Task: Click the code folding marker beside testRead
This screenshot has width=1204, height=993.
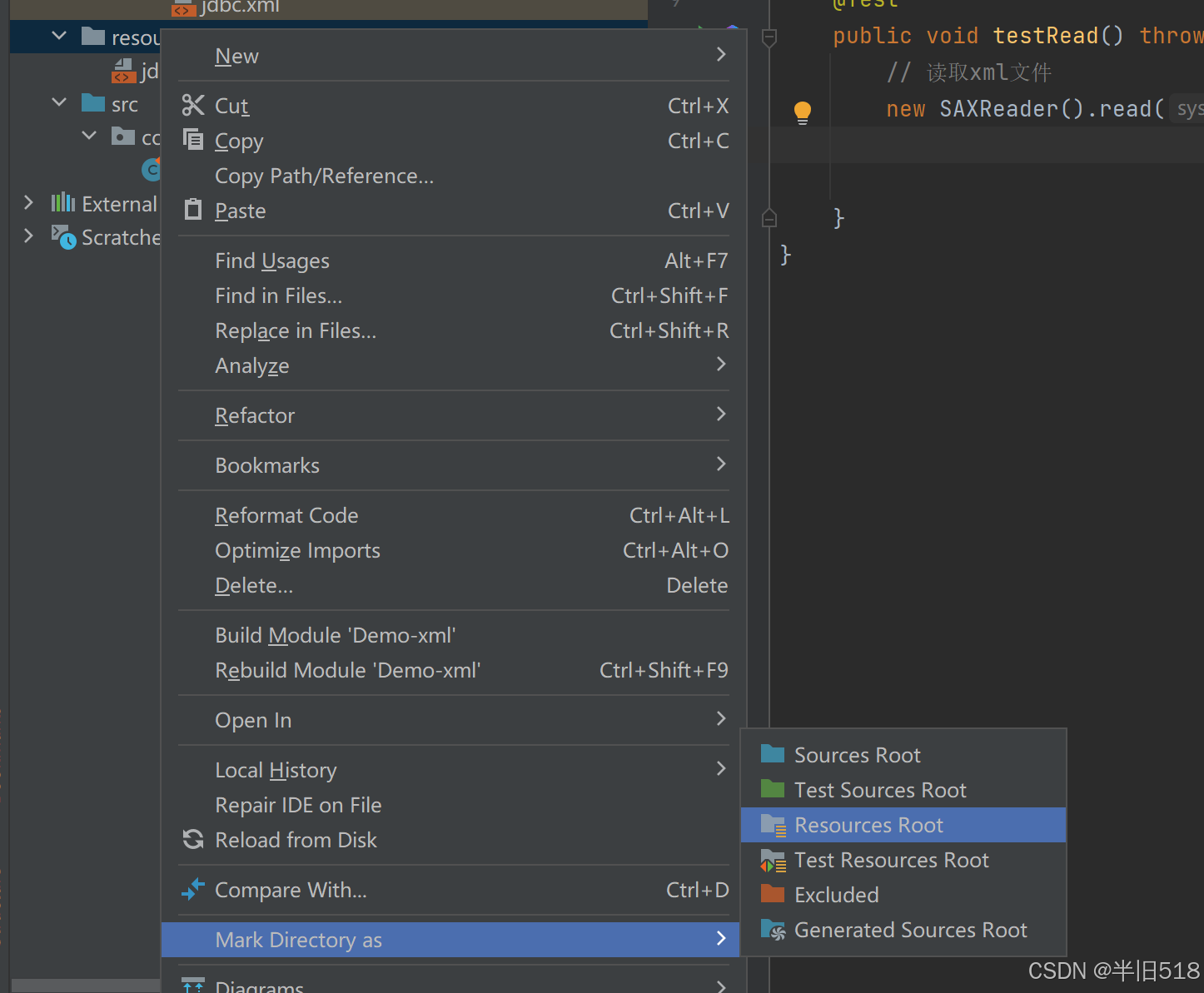Action: point(769,37)
